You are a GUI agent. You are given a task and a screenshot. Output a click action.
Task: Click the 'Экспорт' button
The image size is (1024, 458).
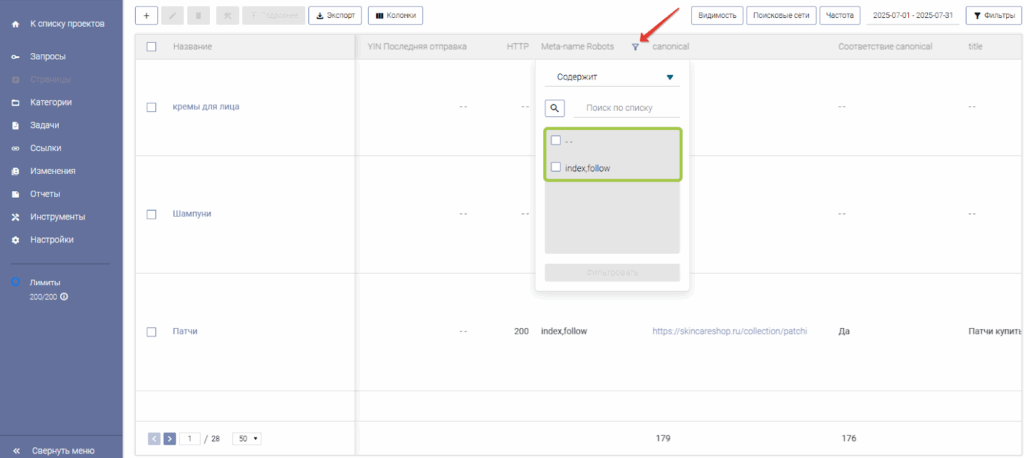click(335, 15)
